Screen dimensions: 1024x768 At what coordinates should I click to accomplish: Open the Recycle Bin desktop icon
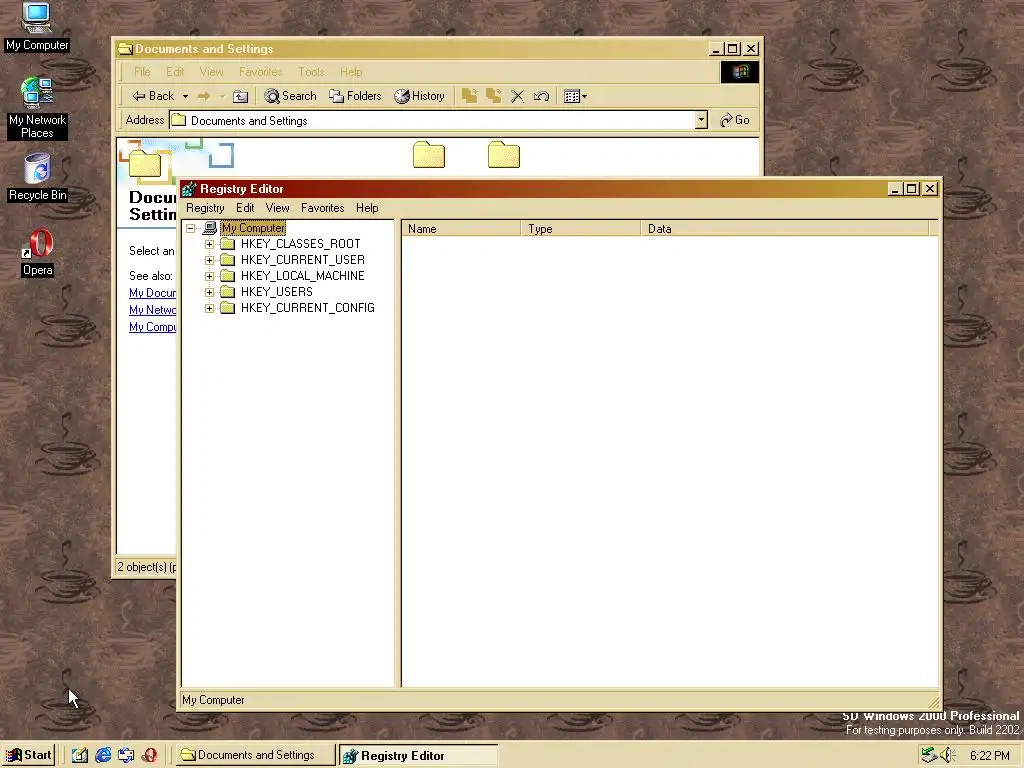pyautogui.click(x=37, y=177)
